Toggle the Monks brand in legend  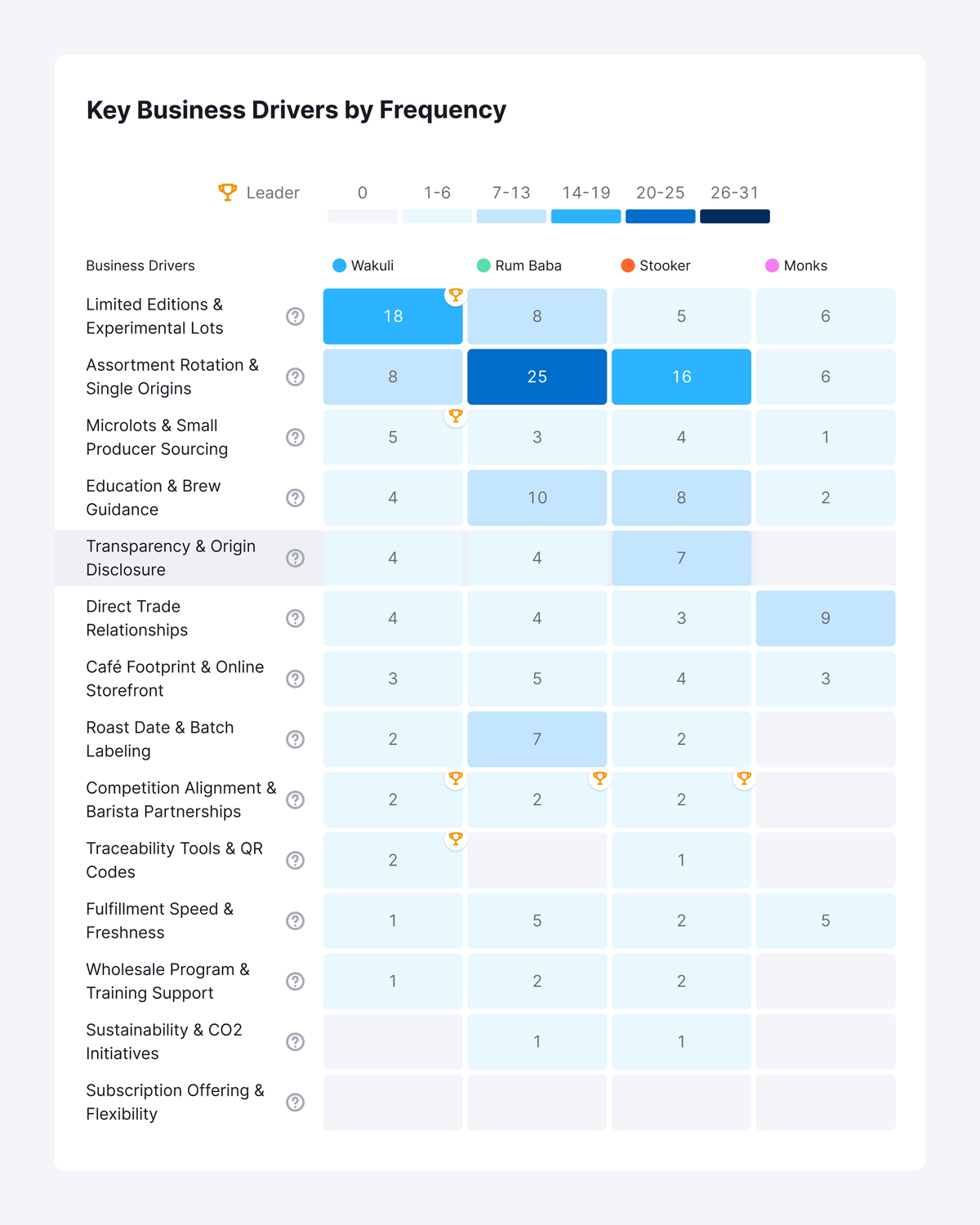pos(772,265)
